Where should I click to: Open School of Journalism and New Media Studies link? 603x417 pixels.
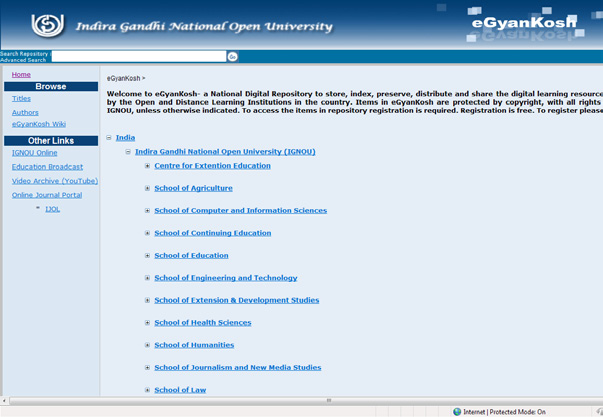(x=238, y=367)
